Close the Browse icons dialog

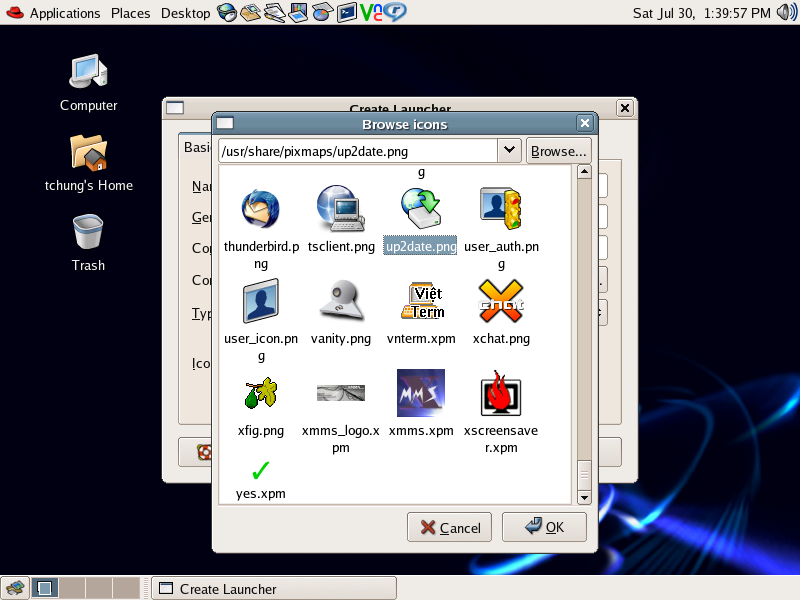[585, 123]
